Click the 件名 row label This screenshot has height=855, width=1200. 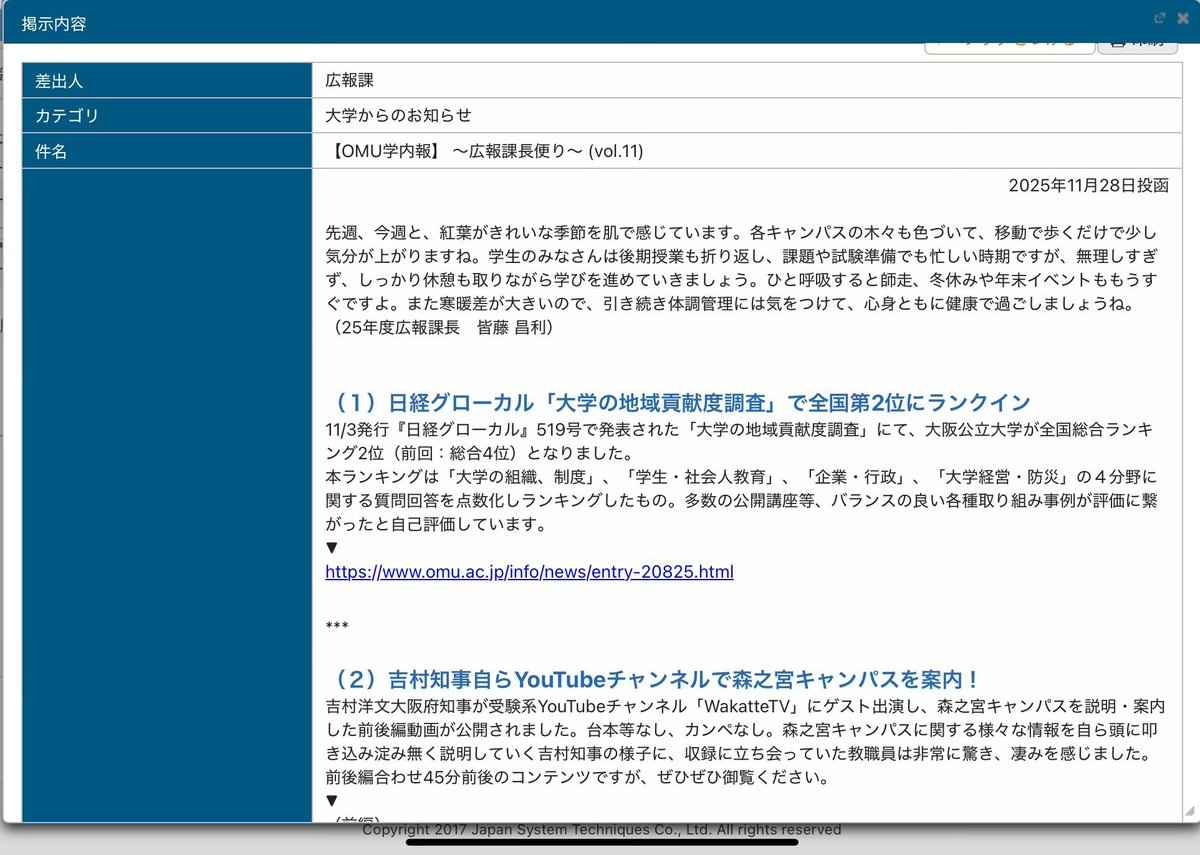point(51,152)
